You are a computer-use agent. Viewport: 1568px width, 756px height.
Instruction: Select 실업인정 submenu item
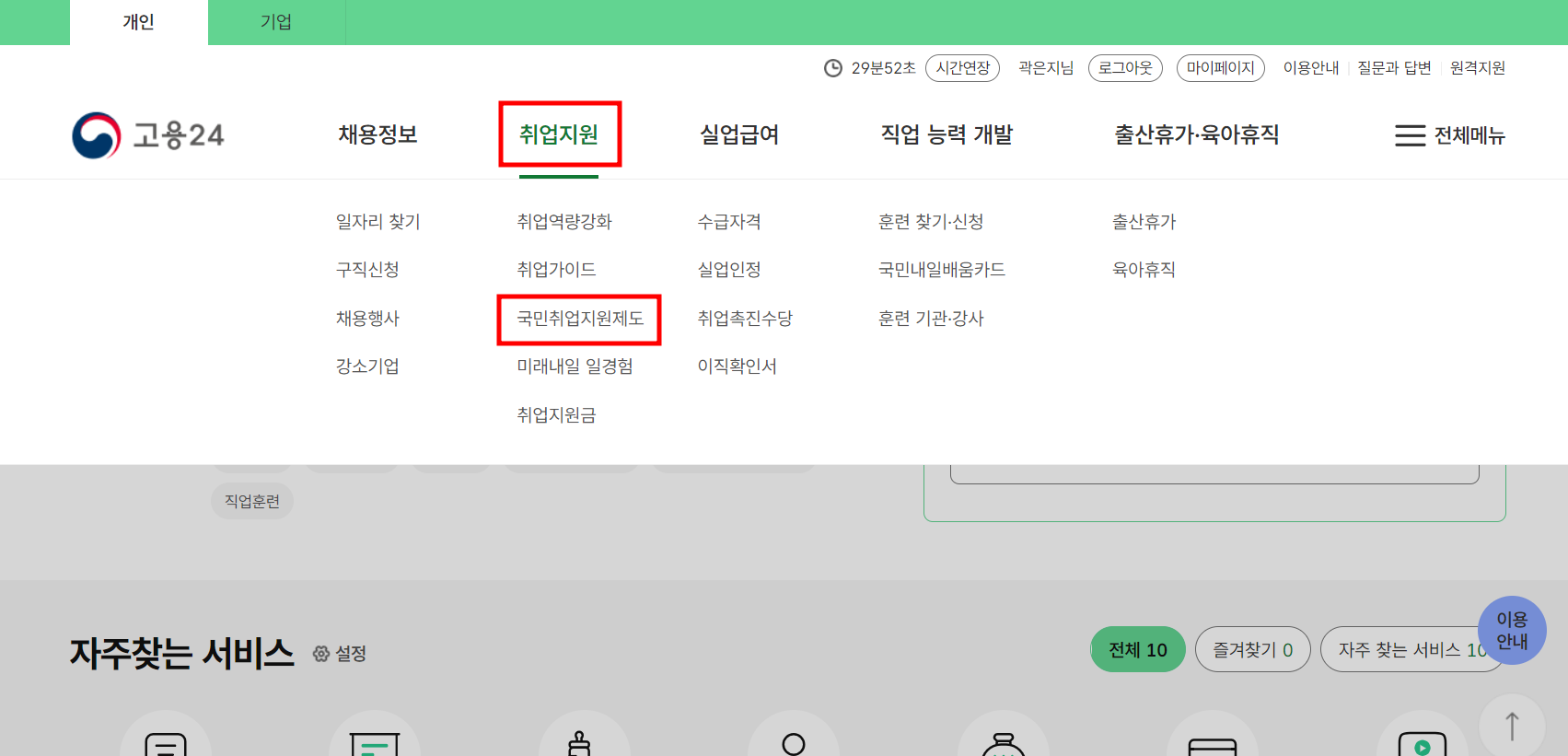729,270
